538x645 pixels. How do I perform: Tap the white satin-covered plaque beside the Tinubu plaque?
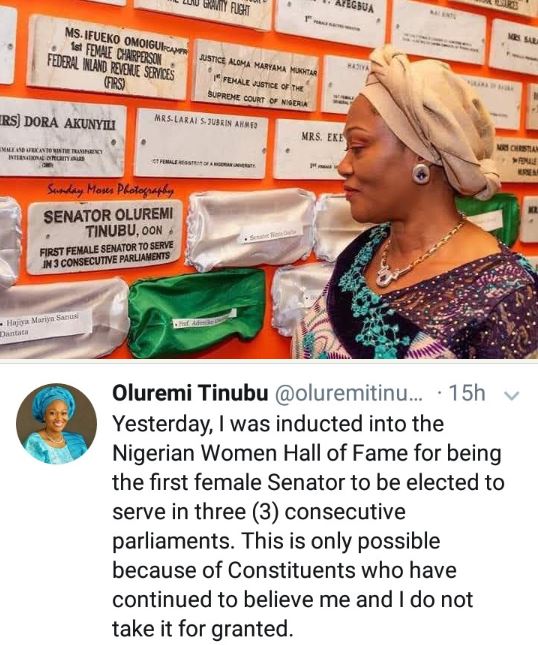coord(251,230)
